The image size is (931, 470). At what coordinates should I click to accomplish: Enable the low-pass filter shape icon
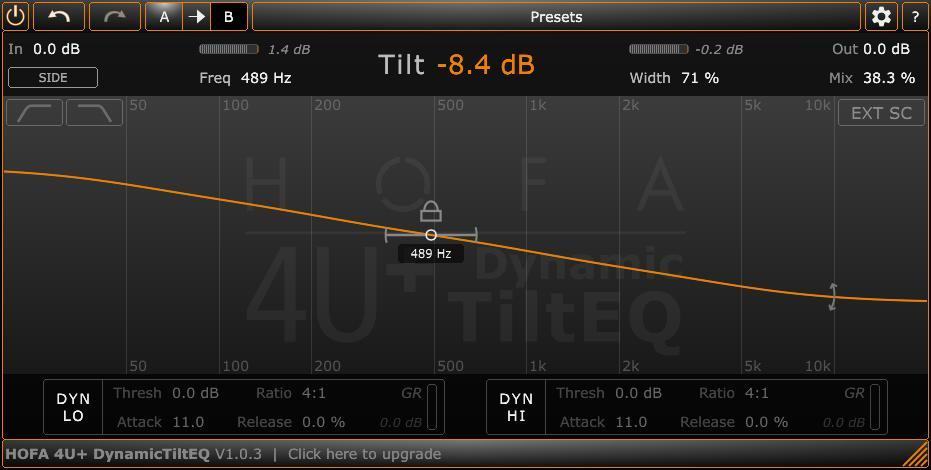coord(94,112)
